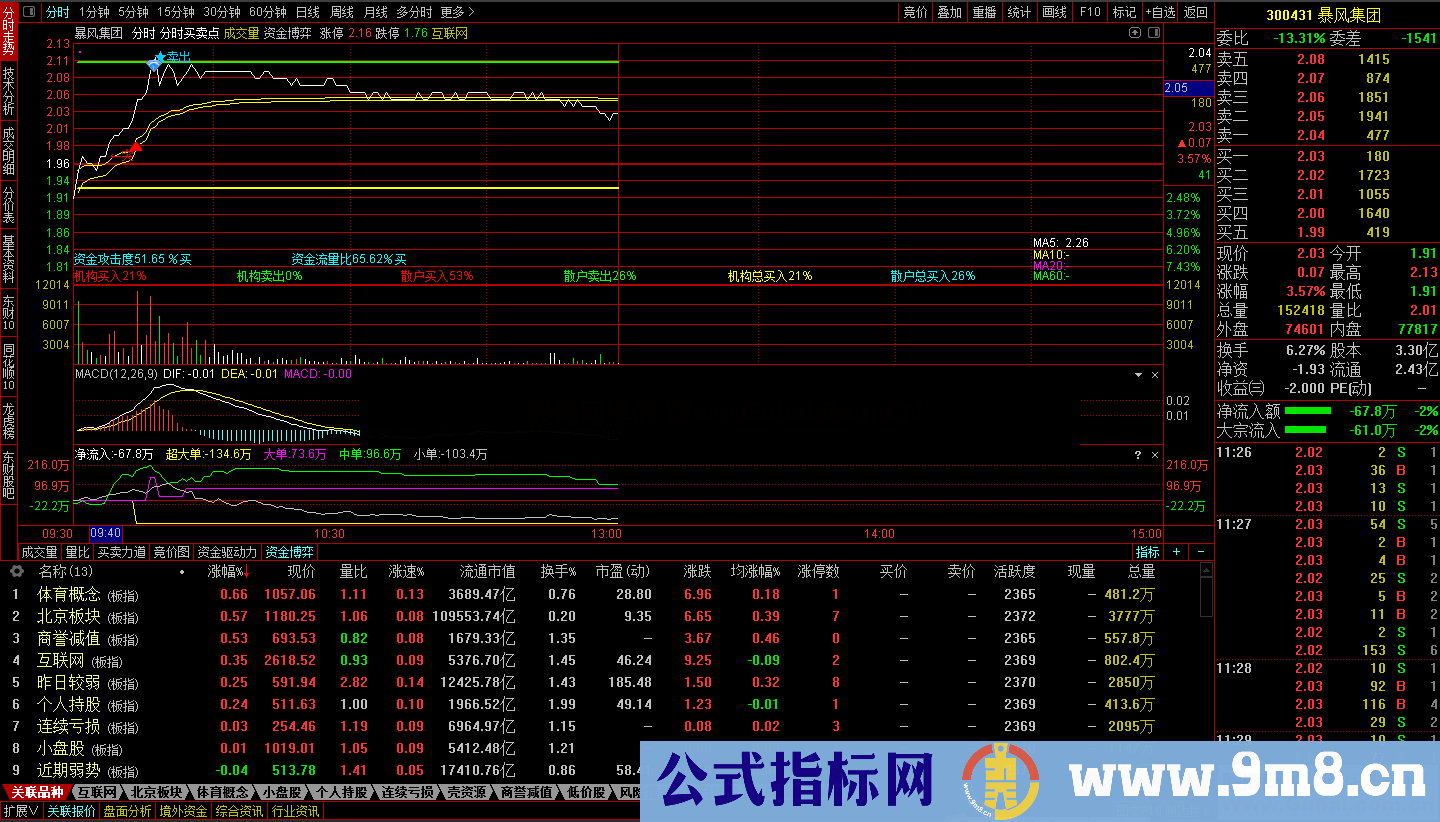Open the 分价表 sidebar tab
The height and width of the screenshot is (822, 1440).
(9, 204)
